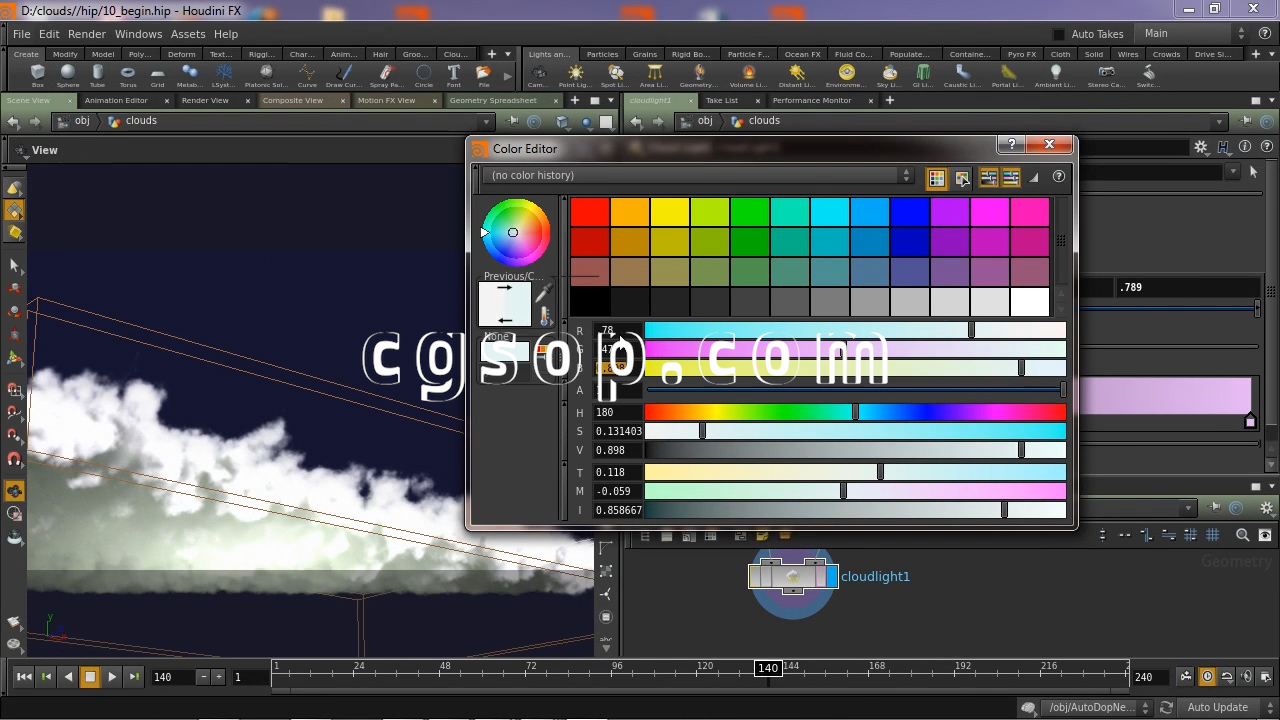Open the Scene View pane options arrow
The height and width of the screenshot is (720, 1280).
tap(610, 100)
